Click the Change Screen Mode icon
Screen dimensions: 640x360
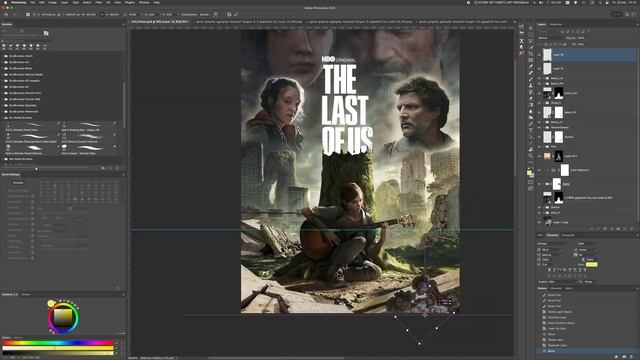coord(531,189)
